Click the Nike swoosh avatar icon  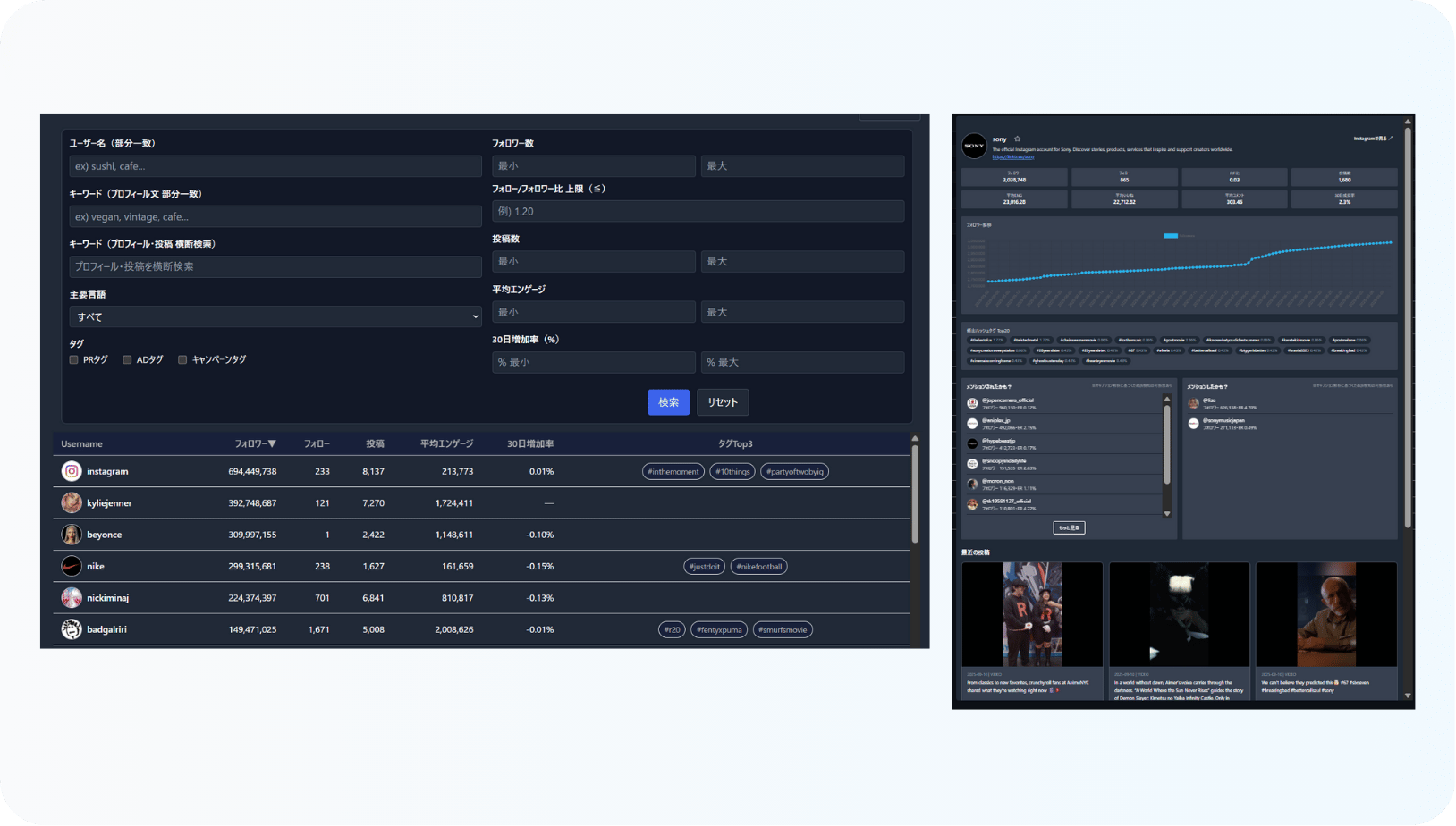click(72, 566)
